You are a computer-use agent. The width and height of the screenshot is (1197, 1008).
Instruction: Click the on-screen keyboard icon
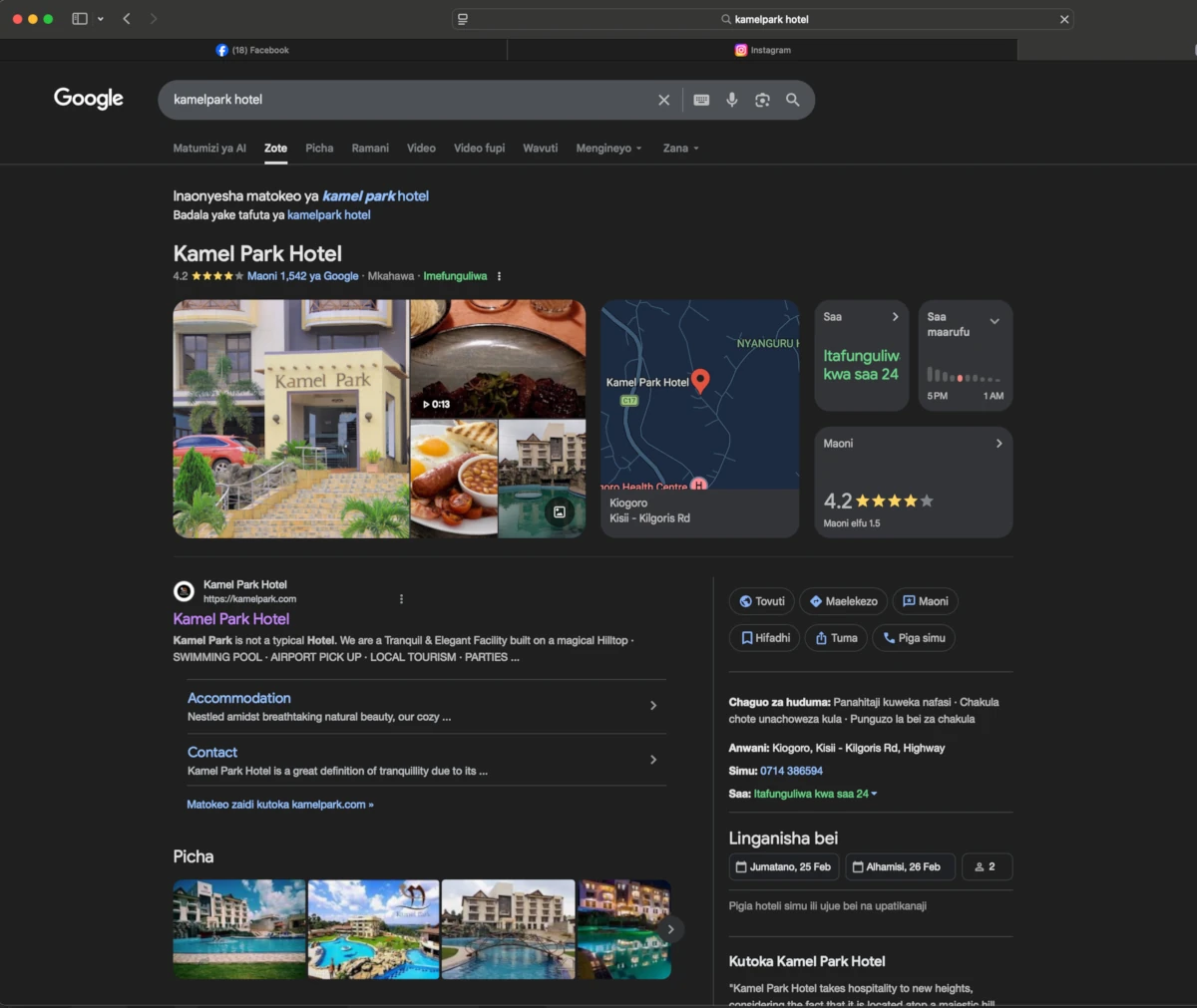[701, 100]
